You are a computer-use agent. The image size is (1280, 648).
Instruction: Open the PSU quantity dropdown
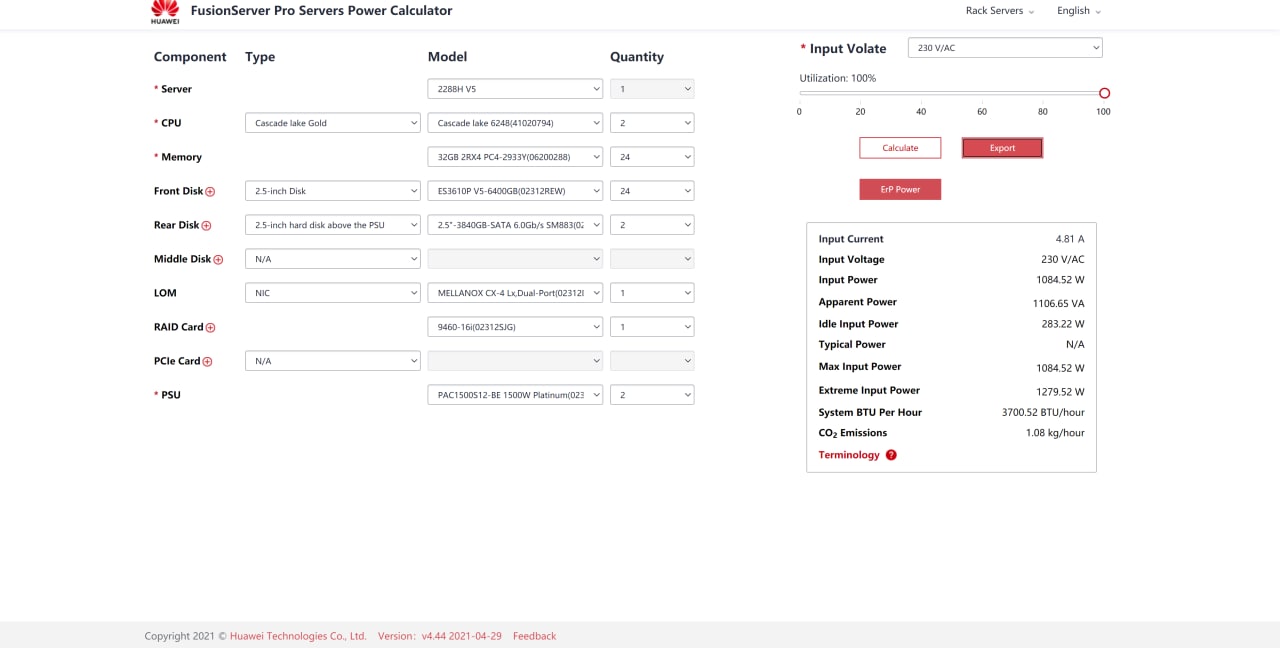tap(652, 395)
